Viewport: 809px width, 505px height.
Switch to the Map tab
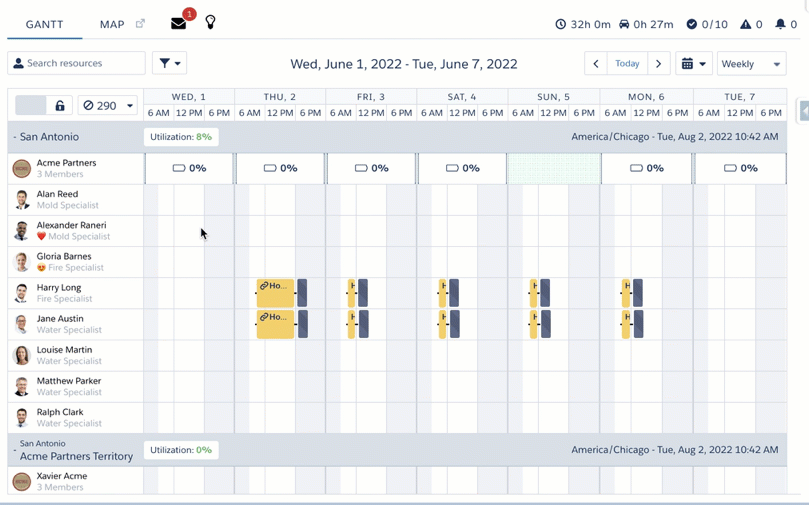(112, 24)
